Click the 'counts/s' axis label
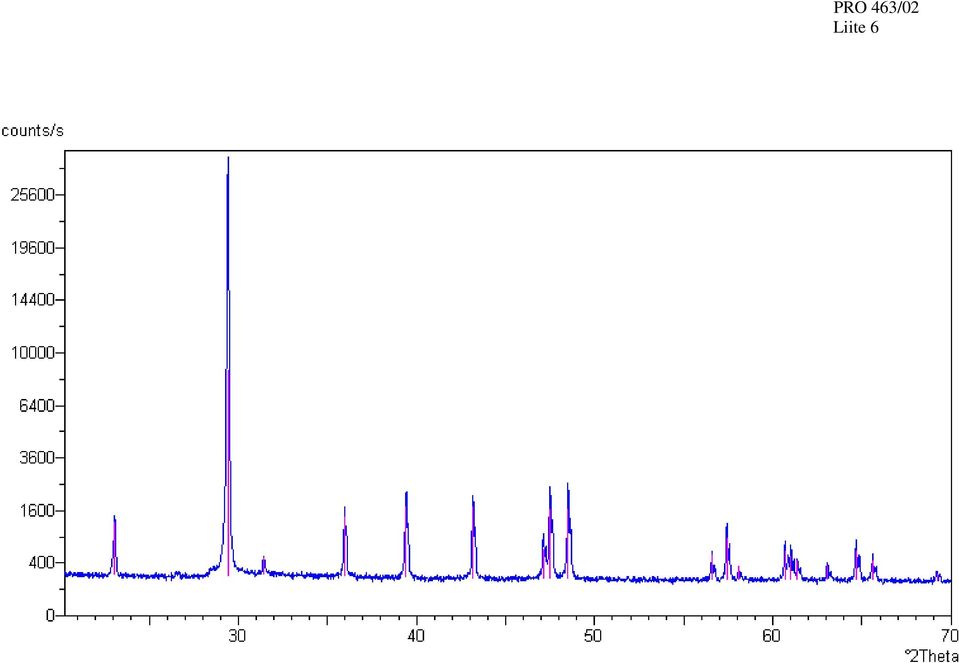The image size is (959, 663). [32, 131]
